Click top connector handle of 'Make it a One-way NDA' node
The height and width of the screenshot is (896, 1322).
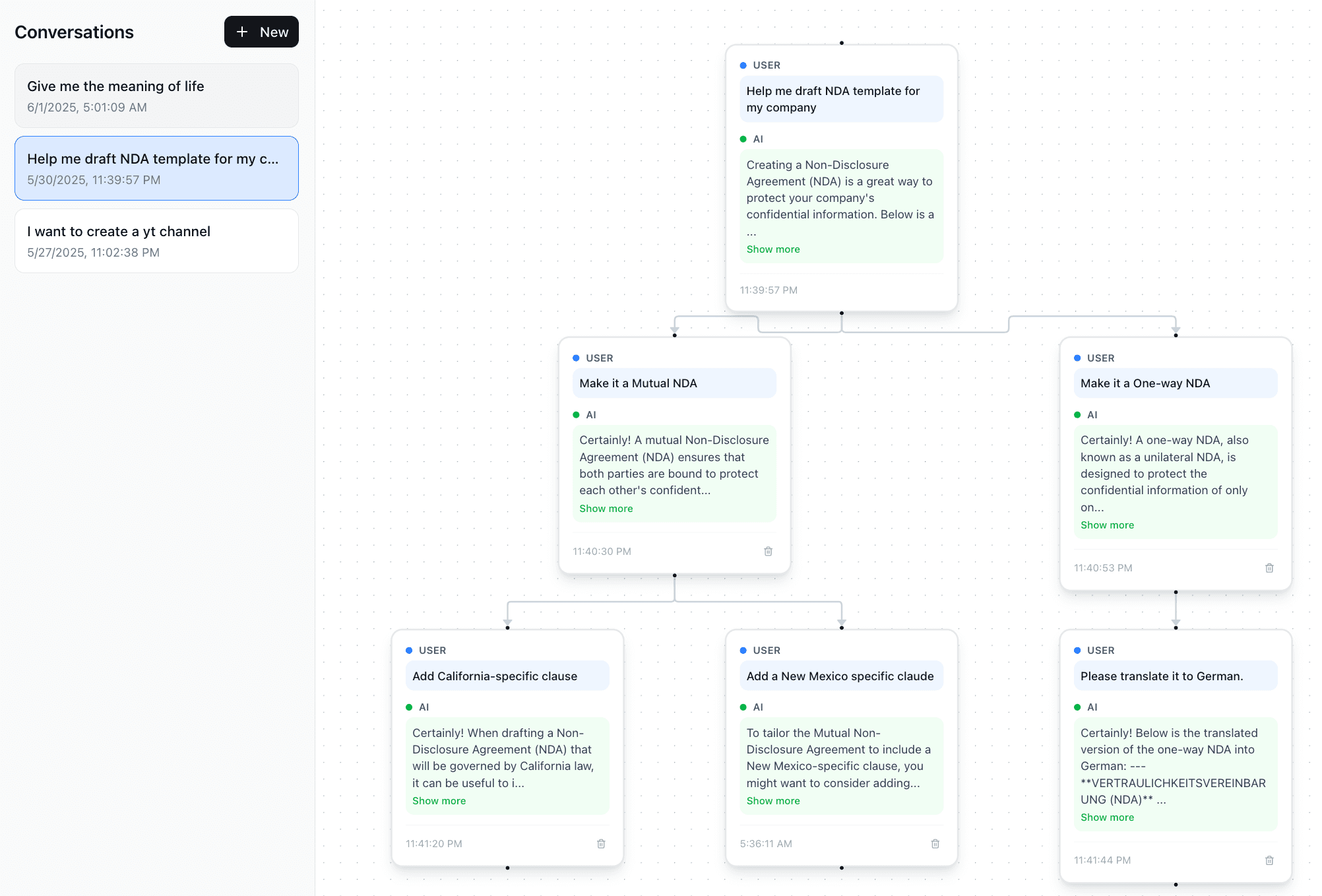tap(1176, 335)
